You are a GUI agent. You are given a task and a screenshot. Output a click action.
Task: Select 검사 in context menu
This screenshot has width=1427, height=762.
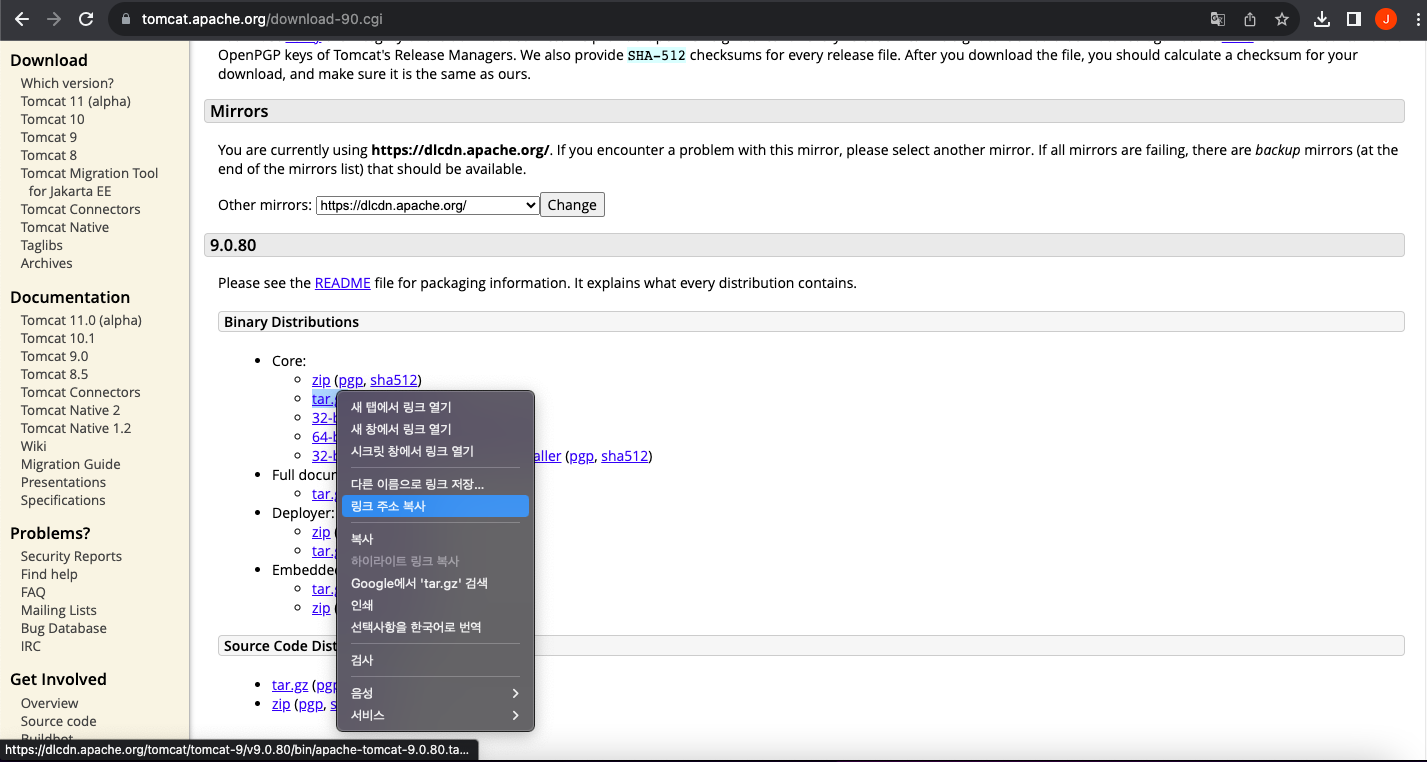435,660
